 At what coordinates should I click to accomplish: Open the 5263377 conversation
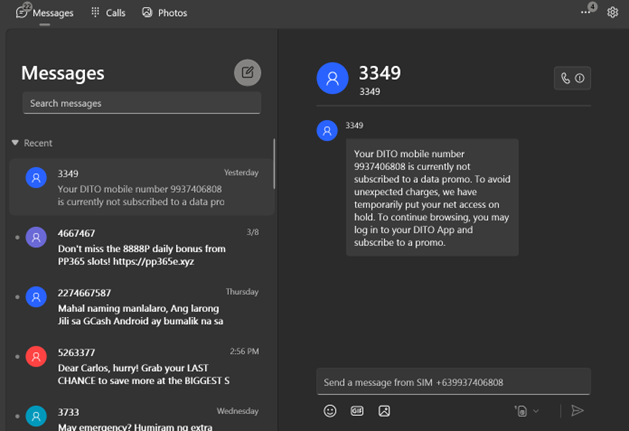[142, 366]
